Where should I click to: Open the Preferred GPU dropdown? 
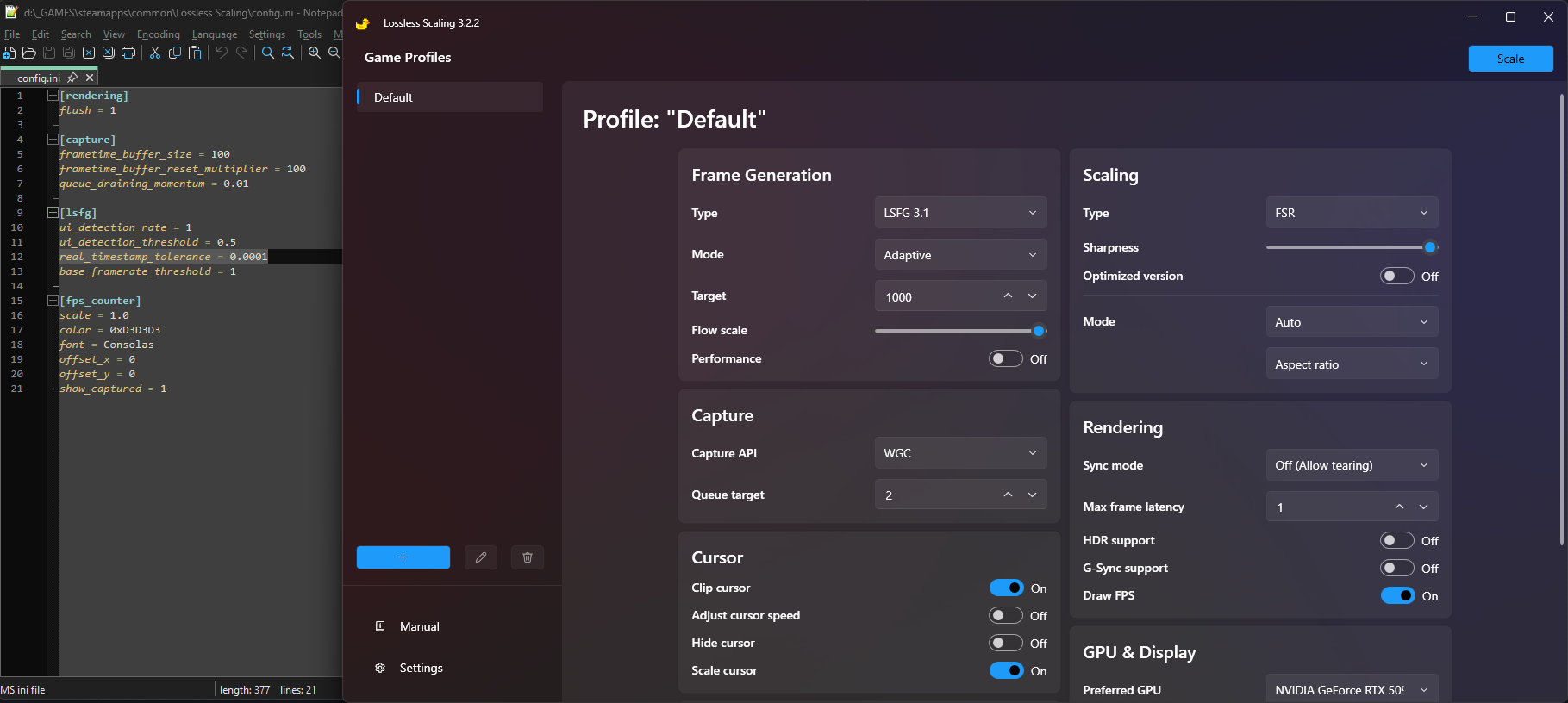[x=1352, y=689]
